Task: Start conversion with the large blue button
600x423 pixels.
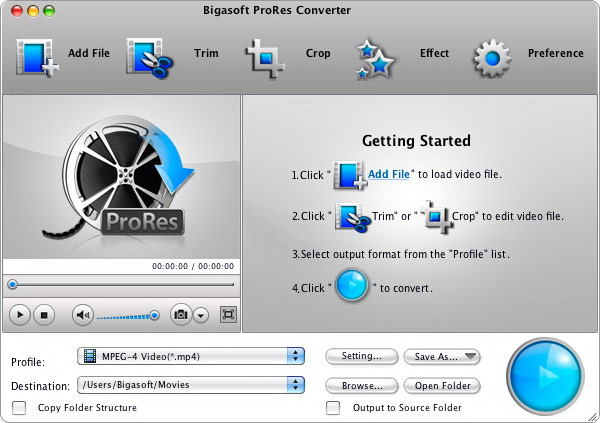Action: pos(545,376)
